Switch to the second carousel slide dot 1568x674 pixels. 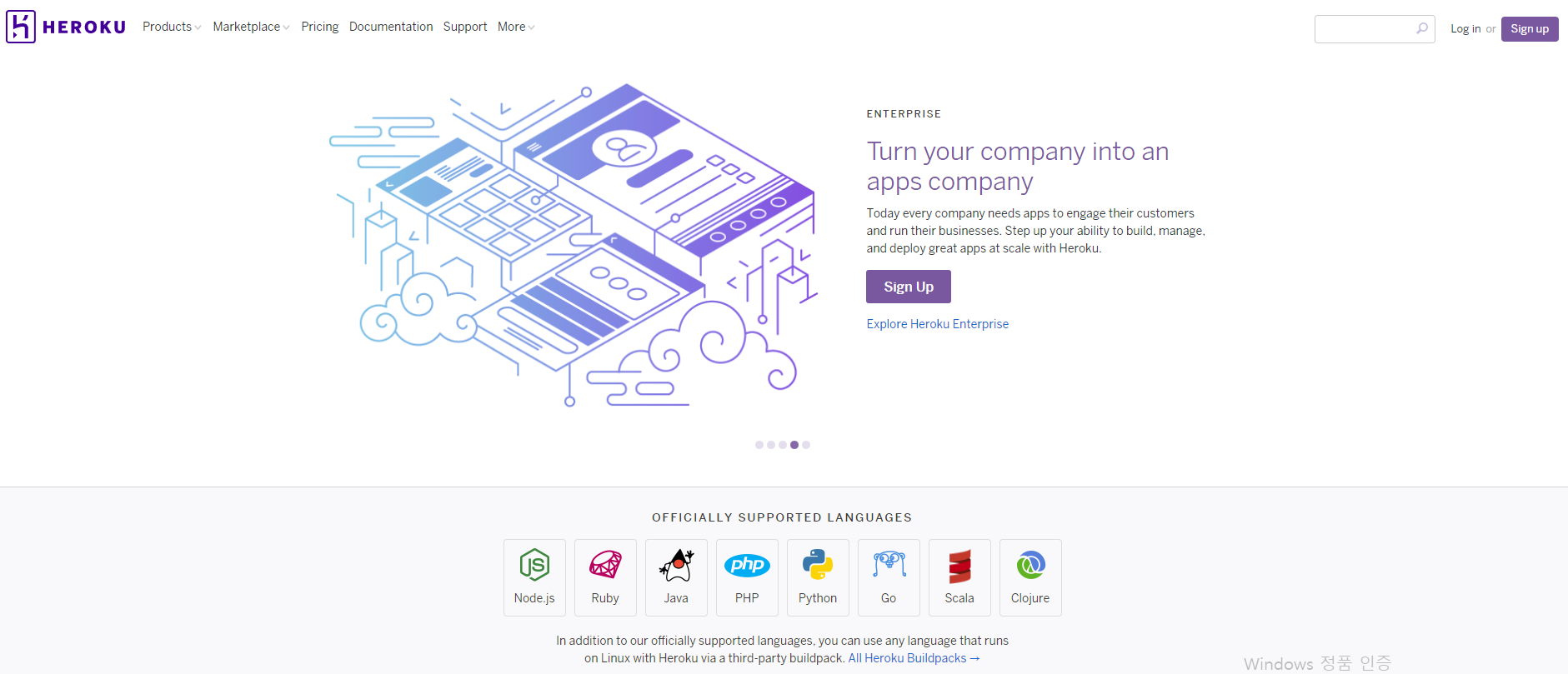pyautogui.click(x=771, y=445)
